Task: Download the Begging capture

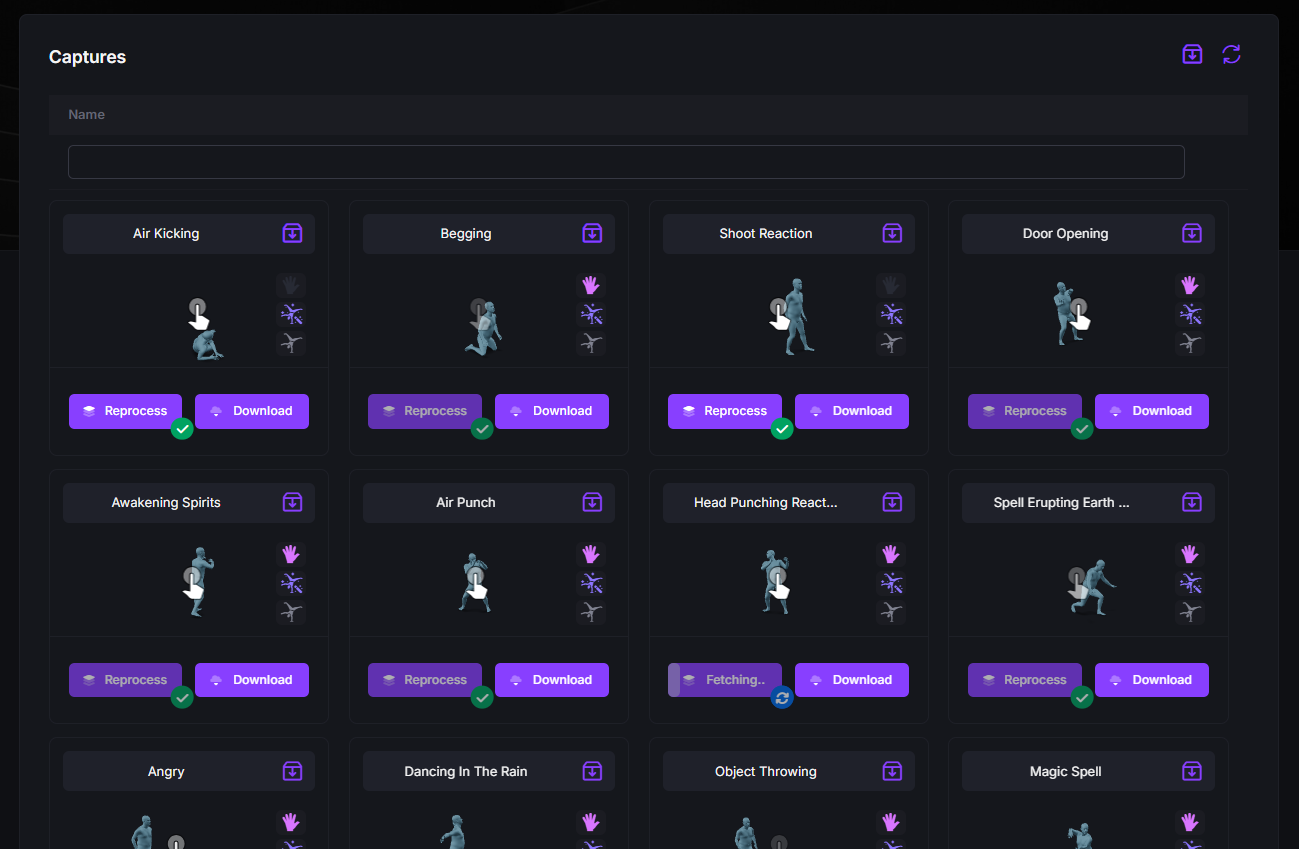Action: (x=552, y=411)
